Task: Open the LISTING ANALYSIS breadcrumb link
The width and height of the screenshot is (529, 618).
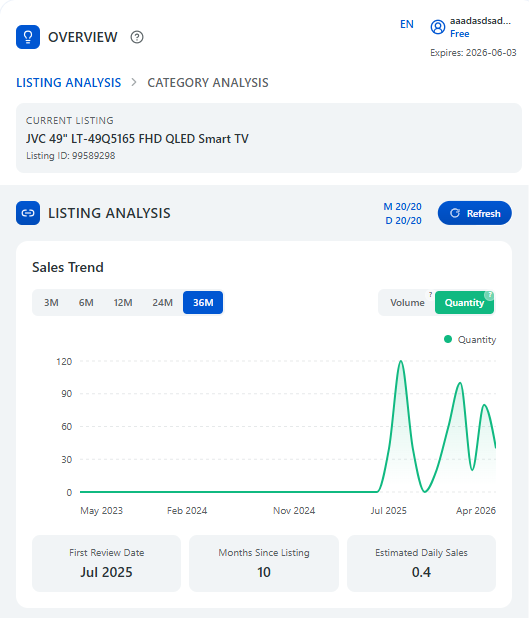Action: [x=69, y=83]
